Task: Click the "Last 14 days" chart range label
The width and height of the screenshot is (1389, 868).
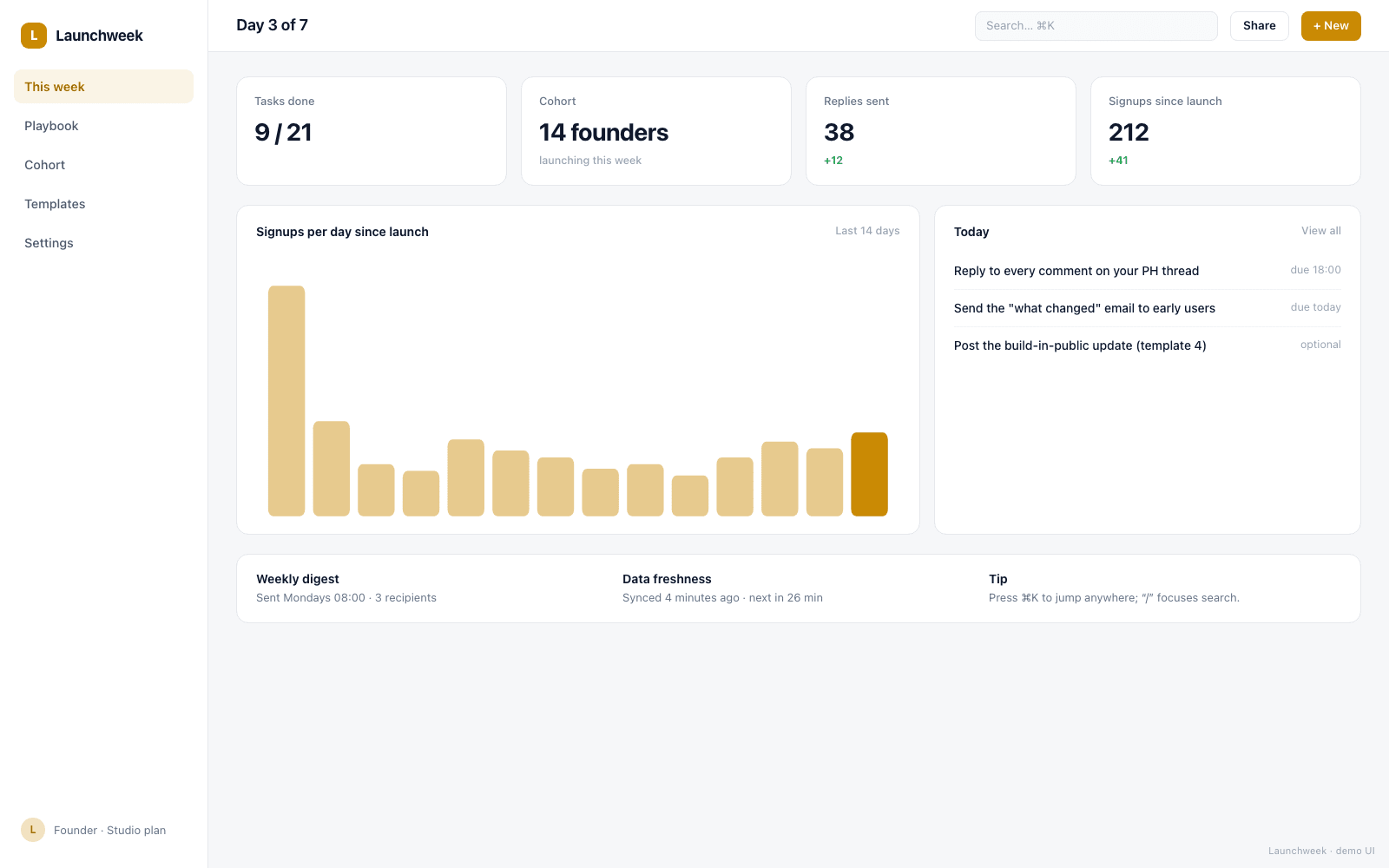Action: point(867,231)
